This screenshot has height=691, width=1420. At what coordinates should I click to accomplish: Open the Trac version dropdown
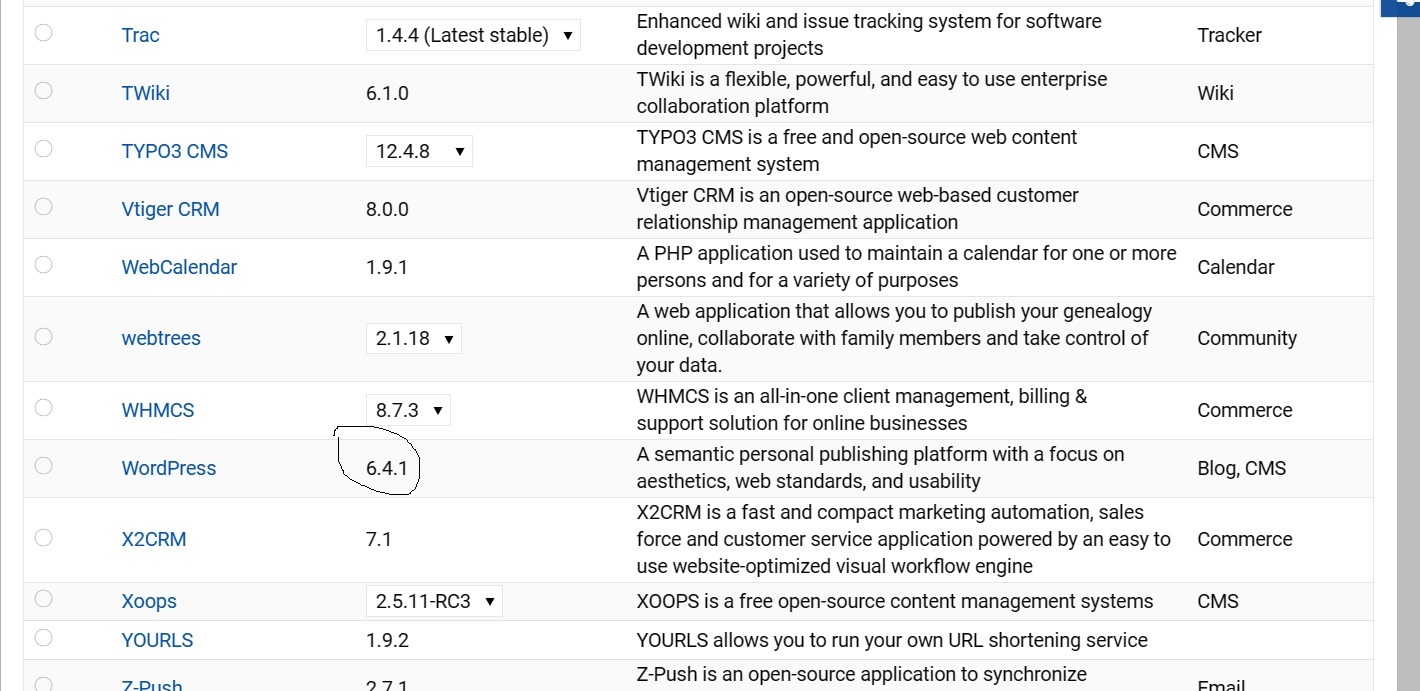point(473,35)
